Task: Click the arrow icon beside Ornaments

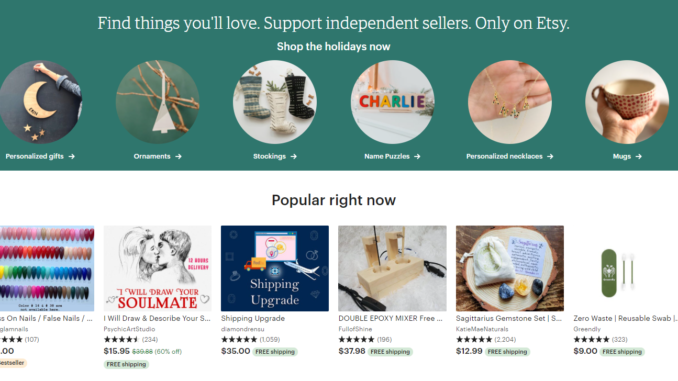Action: (x=179, y=157)
